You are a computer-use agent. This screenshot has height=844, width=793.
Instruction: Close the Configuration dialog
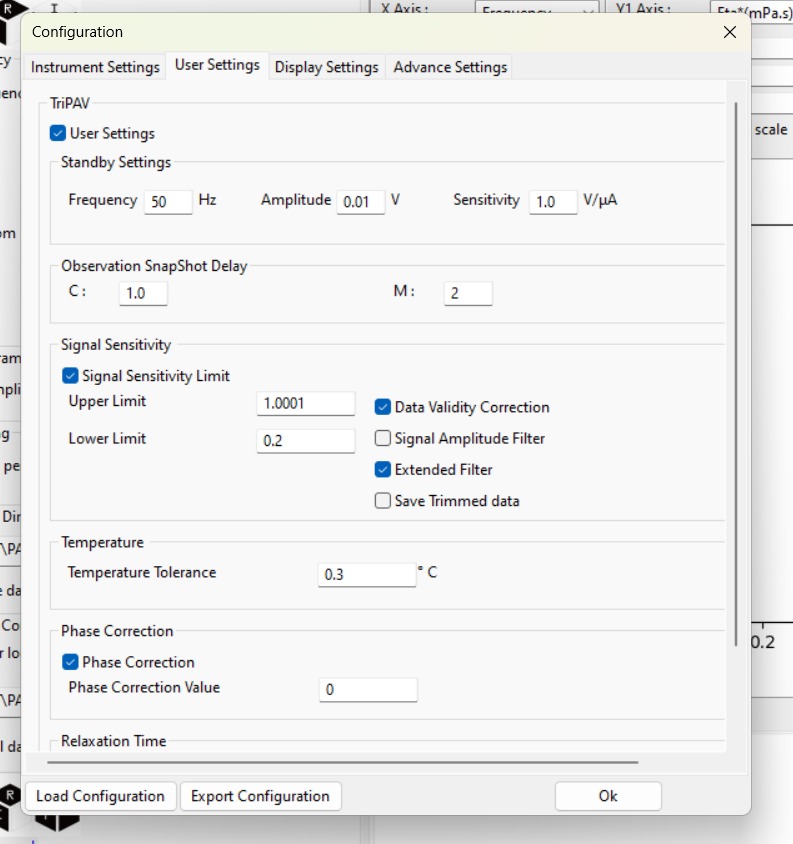[x=730, y=32]
